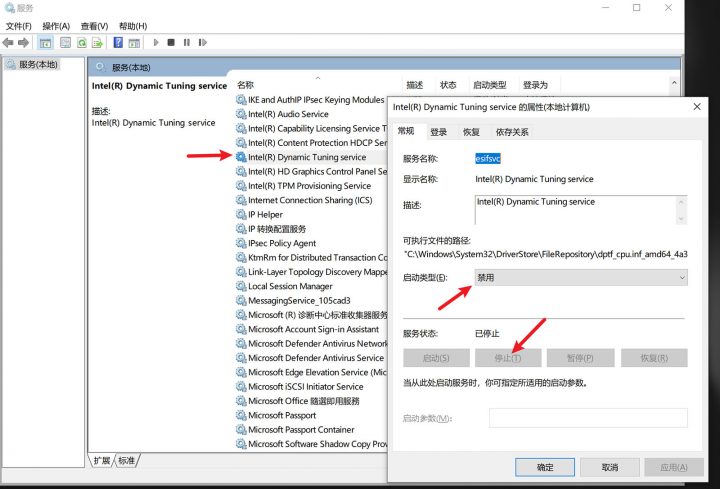
Task: Click gear icon beside Microsoft Passport
Action: click(241, 415)
